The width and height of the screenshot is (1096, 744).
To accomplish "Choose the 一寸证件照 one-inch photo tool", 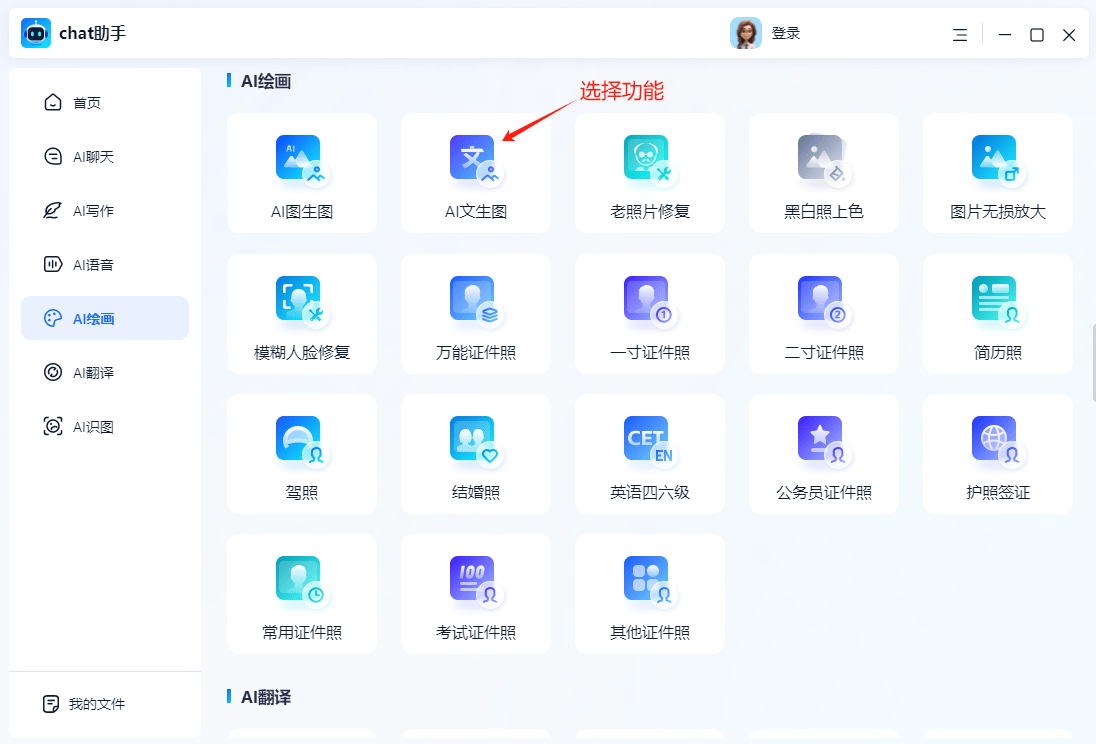I will (x=649, y=313).
